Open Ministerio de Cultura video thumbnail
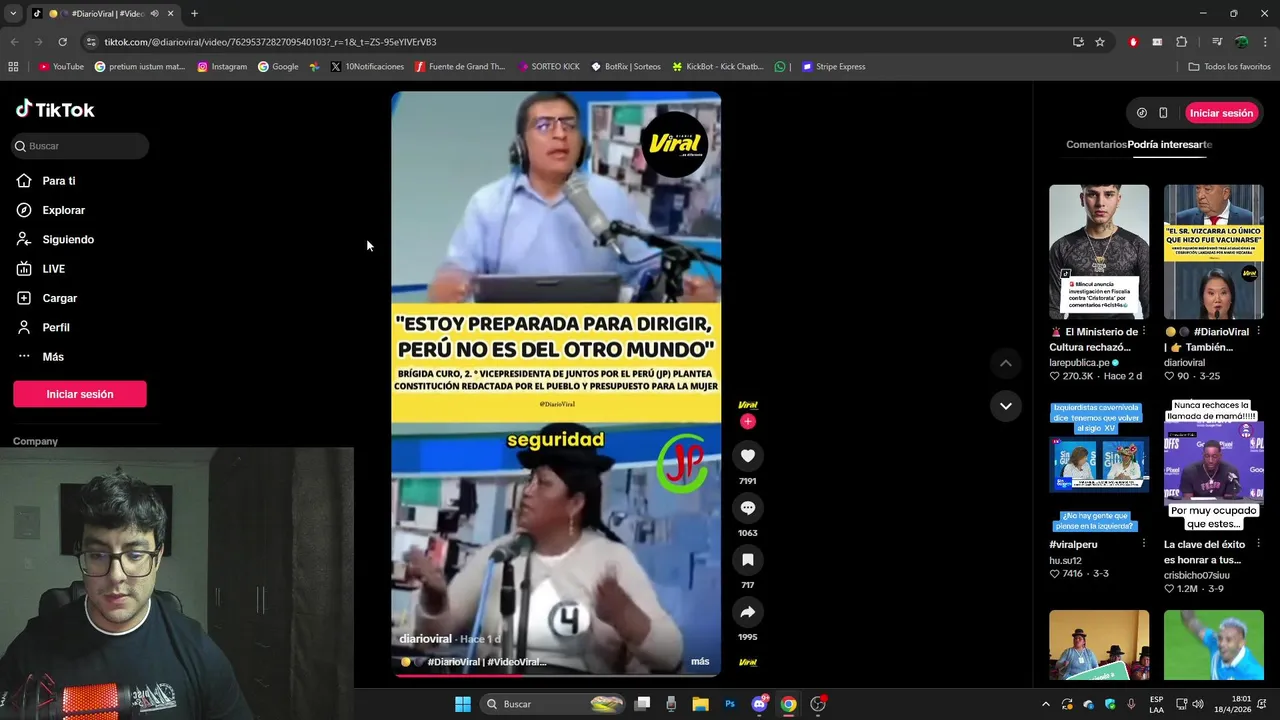This screenshot has width=1280, height=720. pos(1099,252)
